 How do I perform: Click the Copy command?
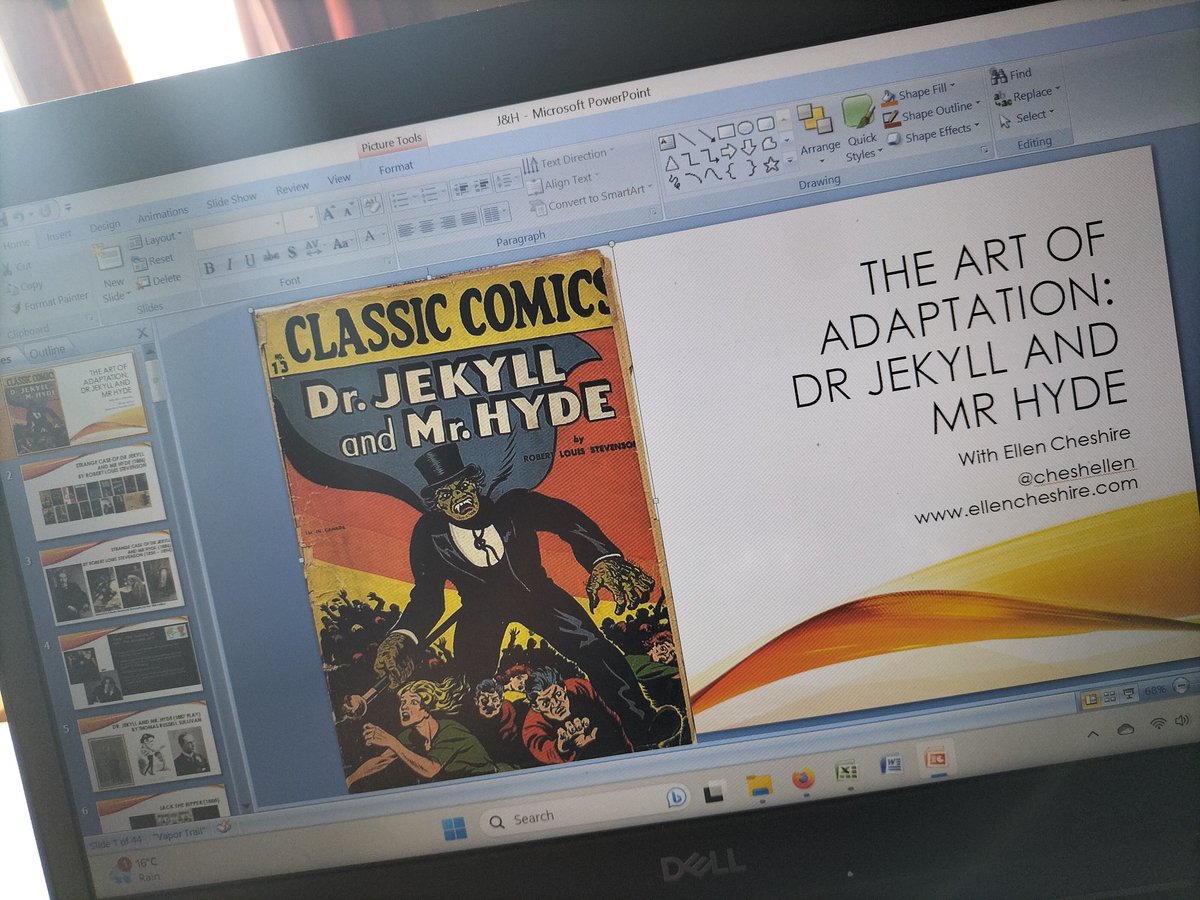(x=24, y=286)
